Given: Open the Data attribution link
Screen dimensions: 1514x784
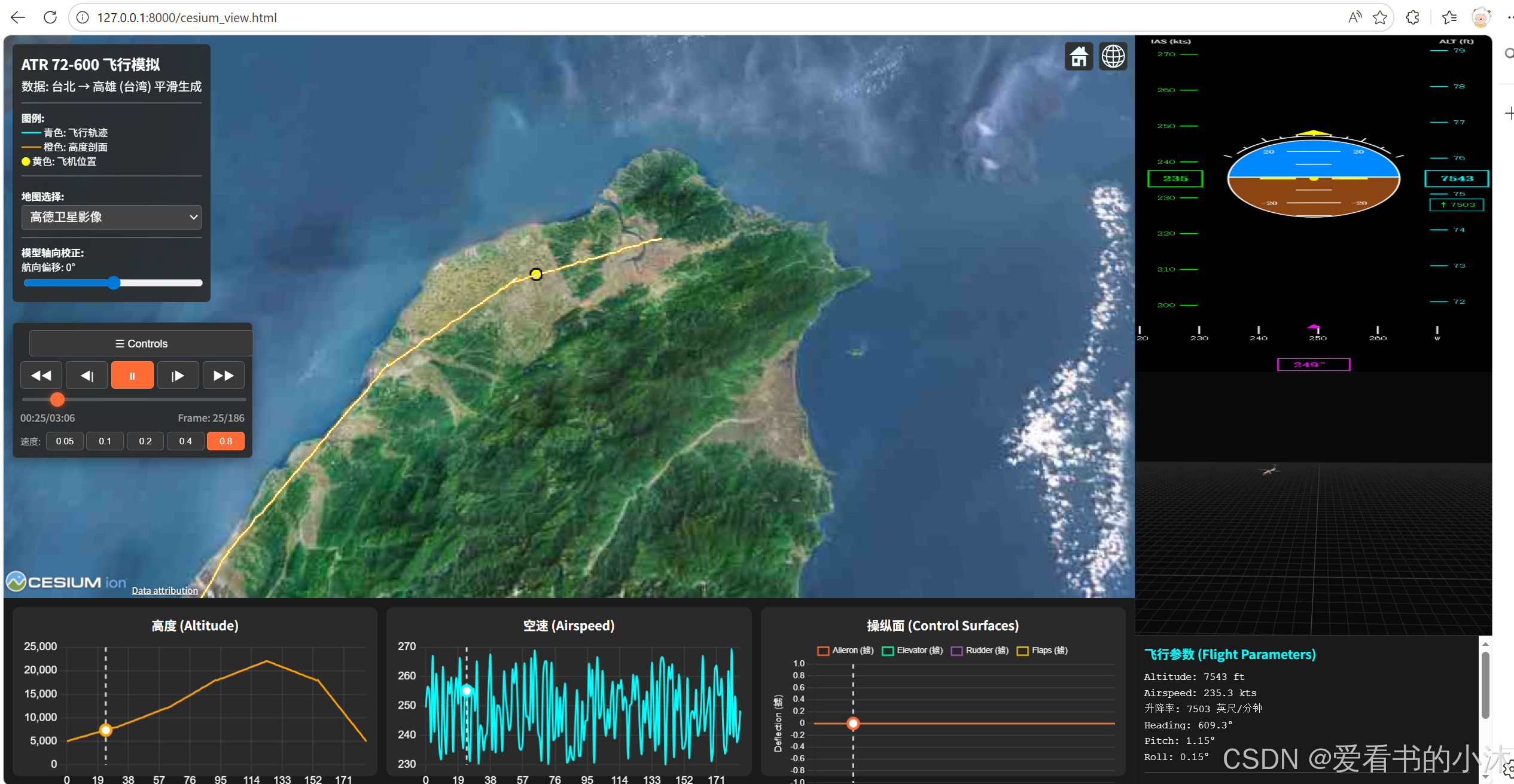Looking at the screenshot, I should pos(165,591).
